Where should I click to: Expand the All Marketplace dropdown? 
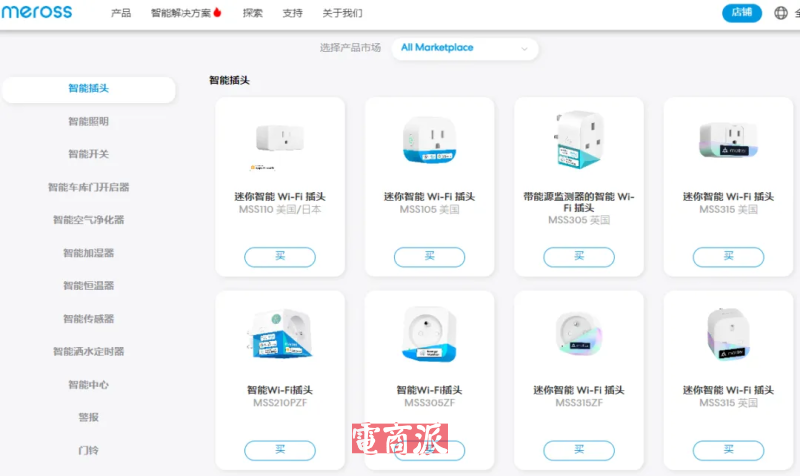click(x=464, y=48)
